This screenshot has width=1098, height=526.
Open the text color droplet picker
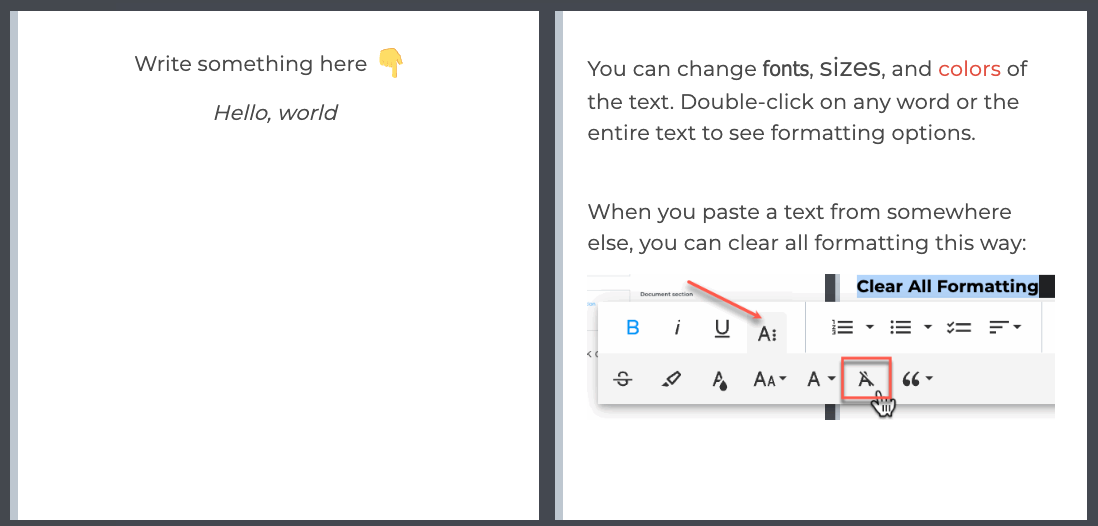pyautogui.click(x=719, y=380)
